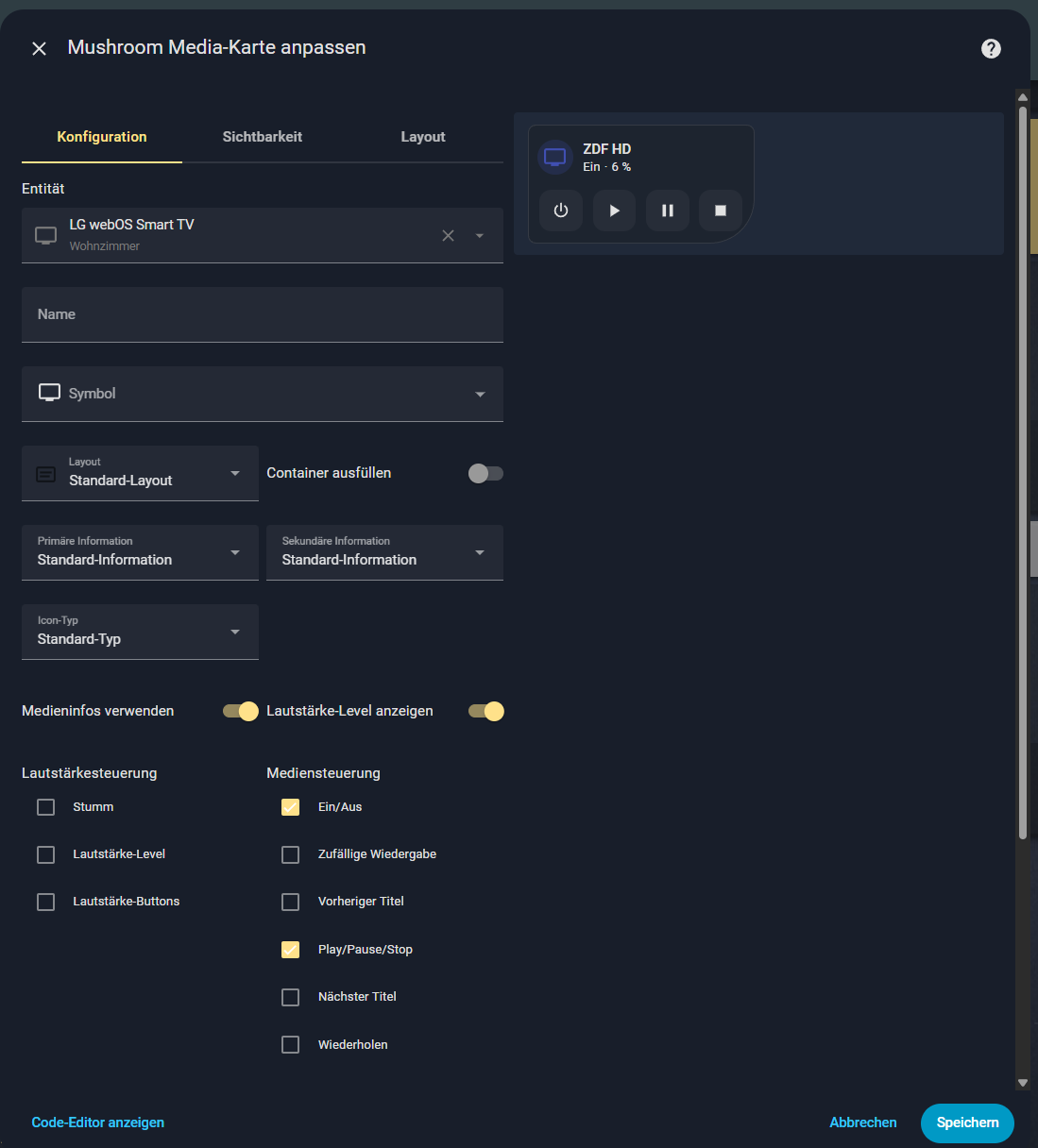Viewport: 1038px width, 1148px height.
Task: Open the Symbol dropdown
Action: (263, 394)
